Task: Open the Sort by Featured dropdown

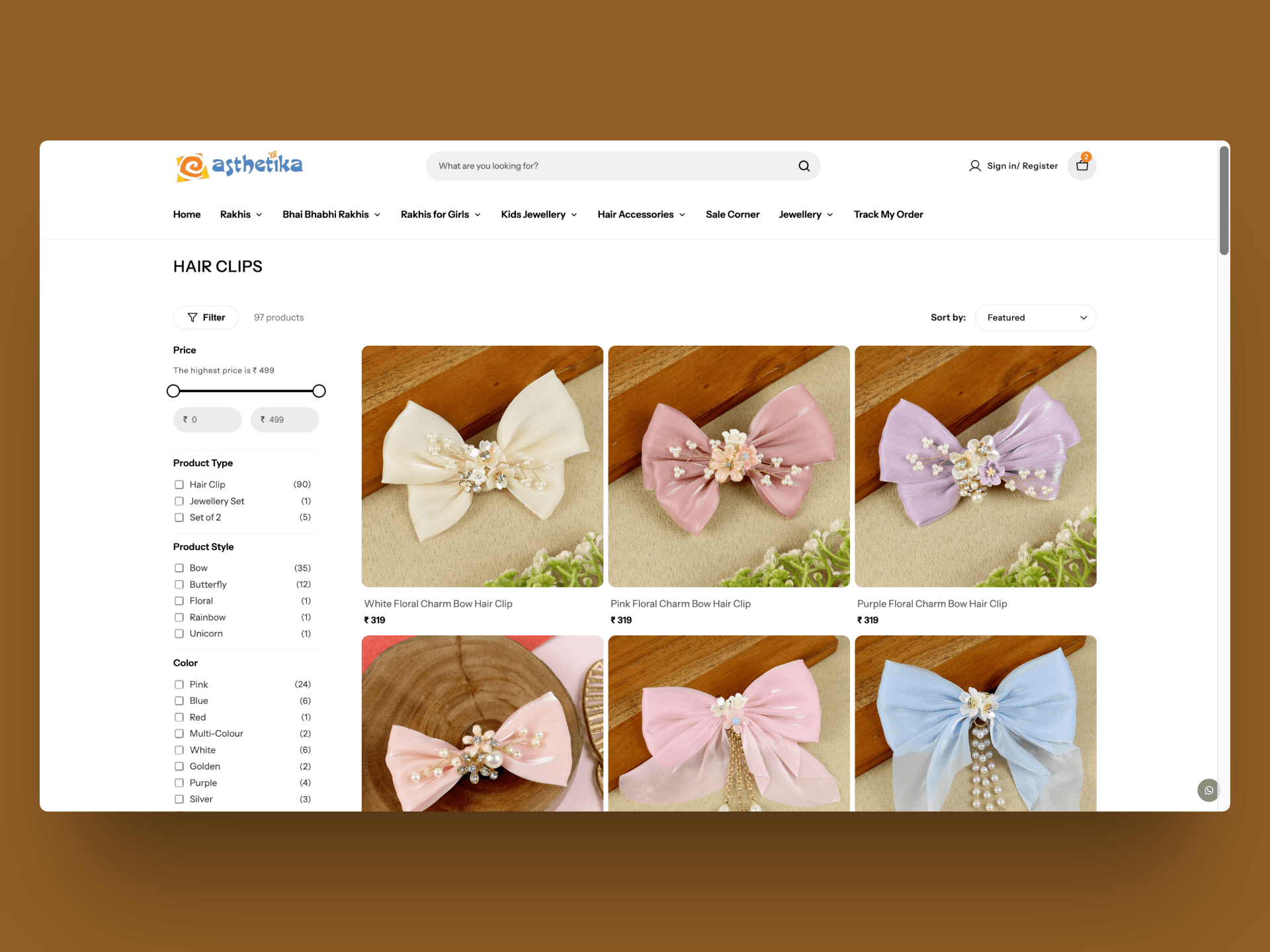Action: pyautogui.click(x=1035, y=317)
